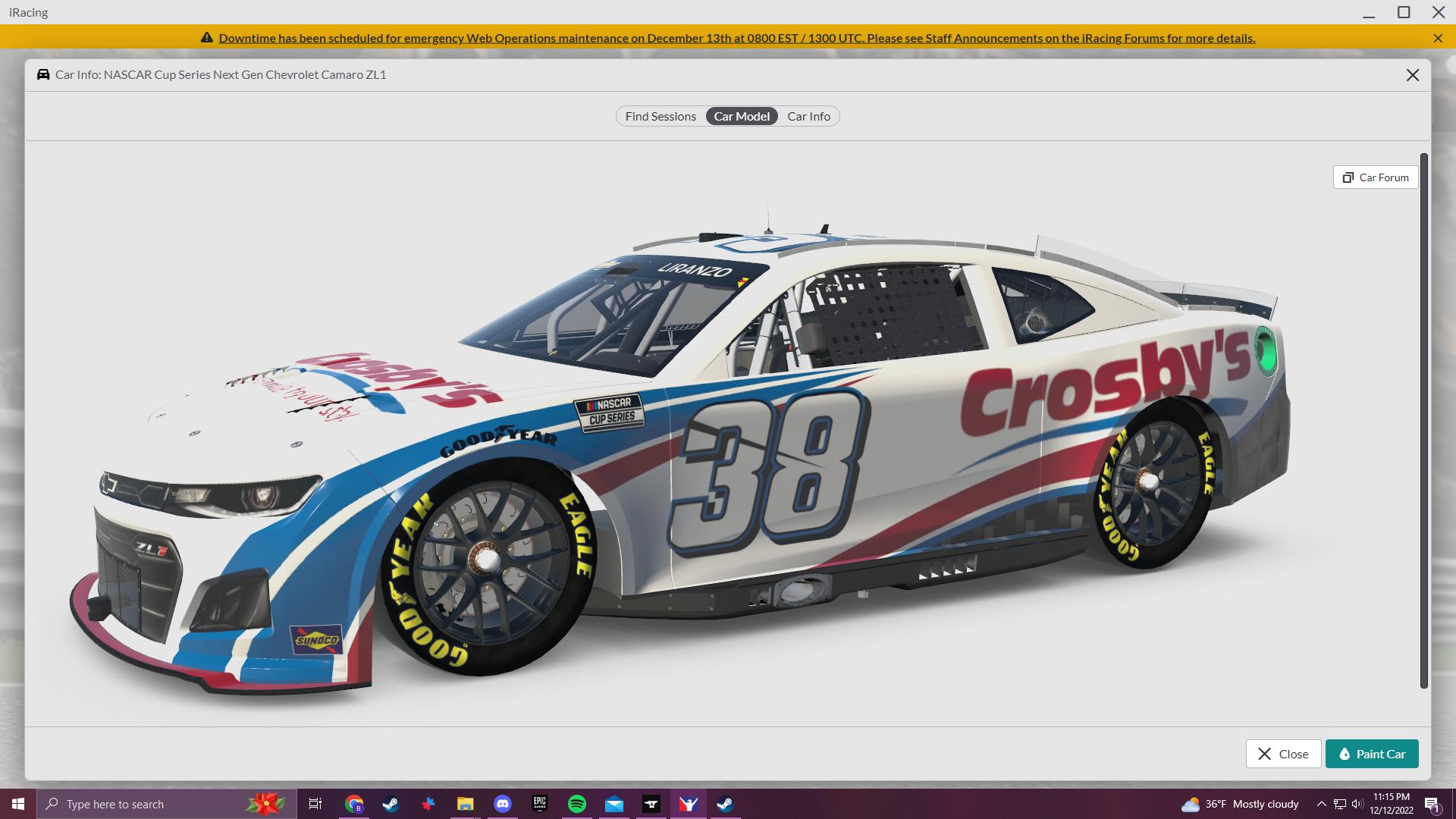Open the Action Center notifications
1456x819 pixels.
tap(1432, 804)
